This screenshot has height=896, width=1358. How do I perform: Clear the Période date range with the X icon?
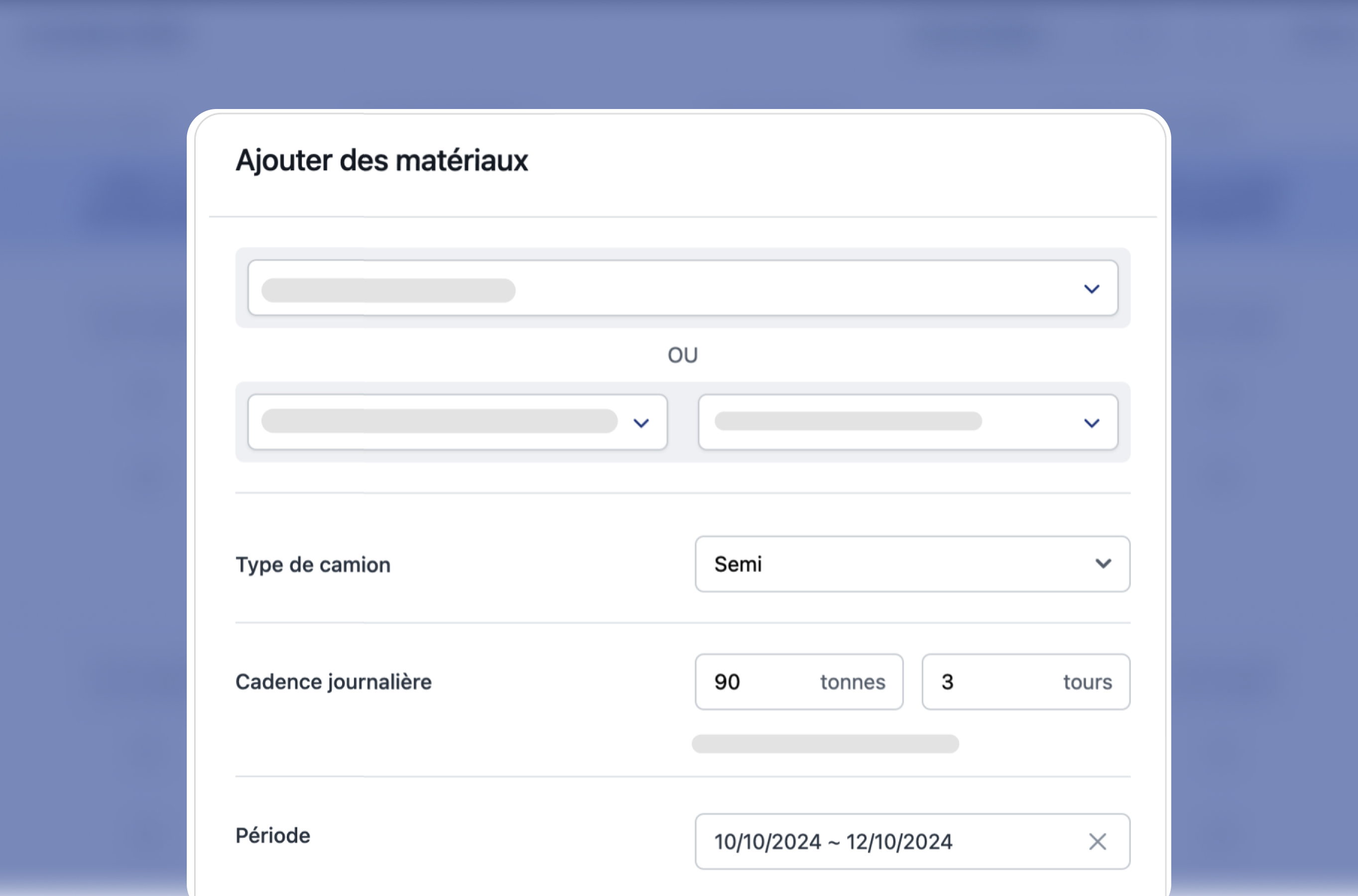click(x=1098, y=842)
